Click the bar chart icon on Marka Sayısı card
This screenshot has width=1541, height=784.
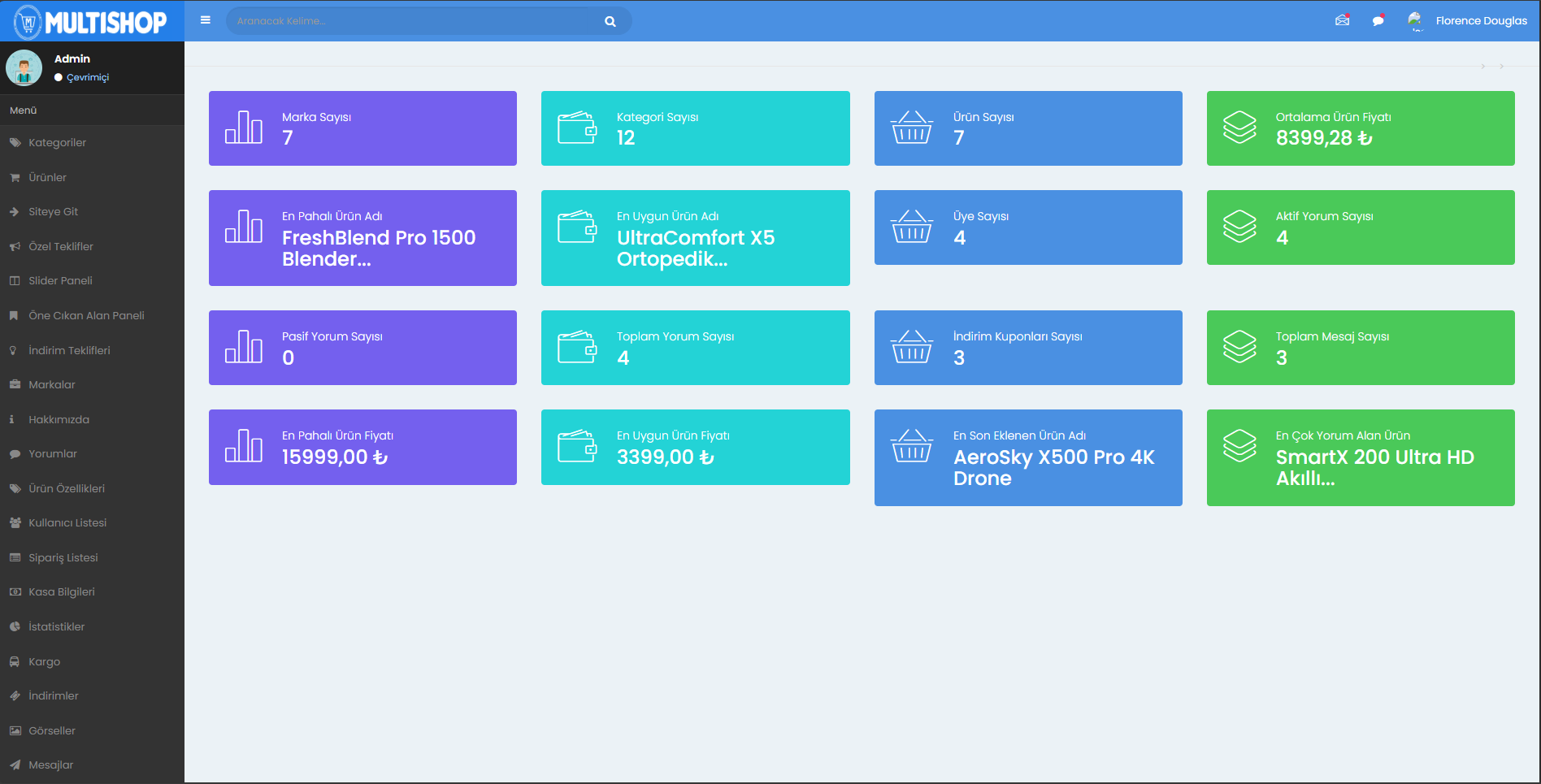(244, 128)
